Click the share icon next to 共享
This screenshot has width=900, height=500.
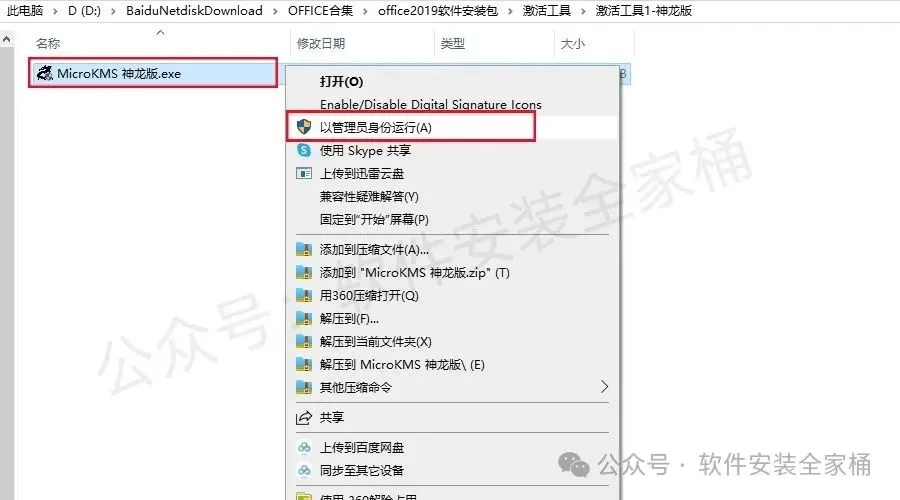[x=304, y=417]
